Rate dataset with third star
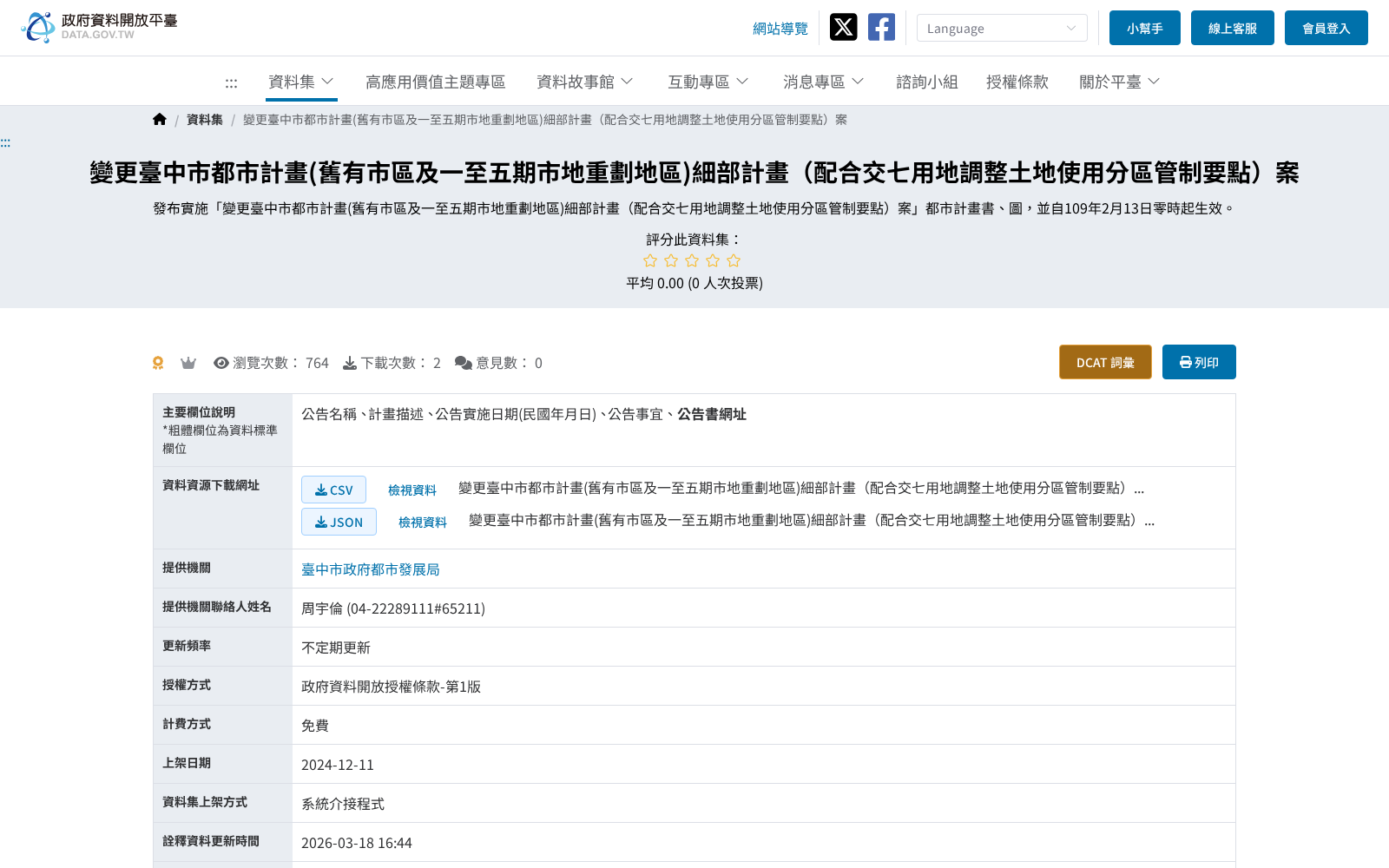Image resolution: width=1389 pixels, height=868 pixels. point(692,260)
